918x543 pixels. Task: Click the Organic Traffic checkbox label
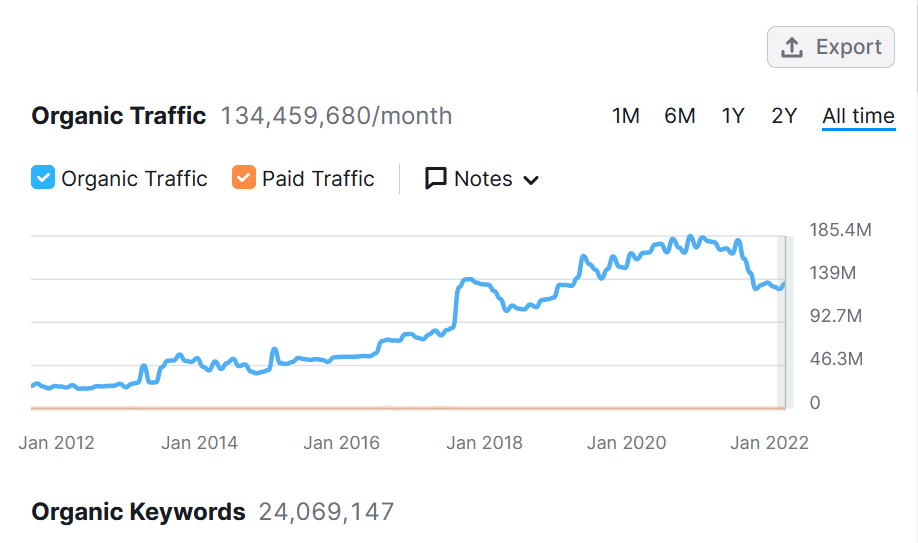134,179
